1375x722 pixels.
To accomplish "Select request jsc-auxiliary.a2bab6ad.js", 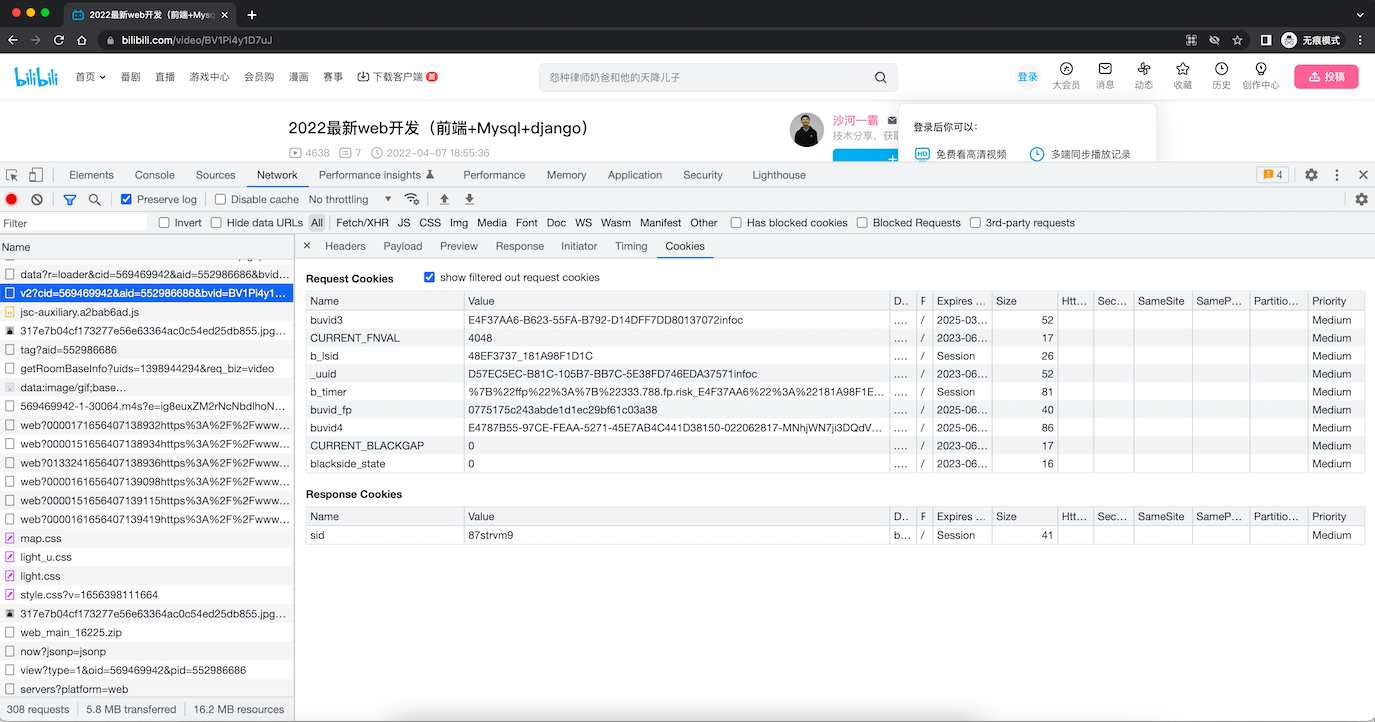I will click(x=147, y=312).
